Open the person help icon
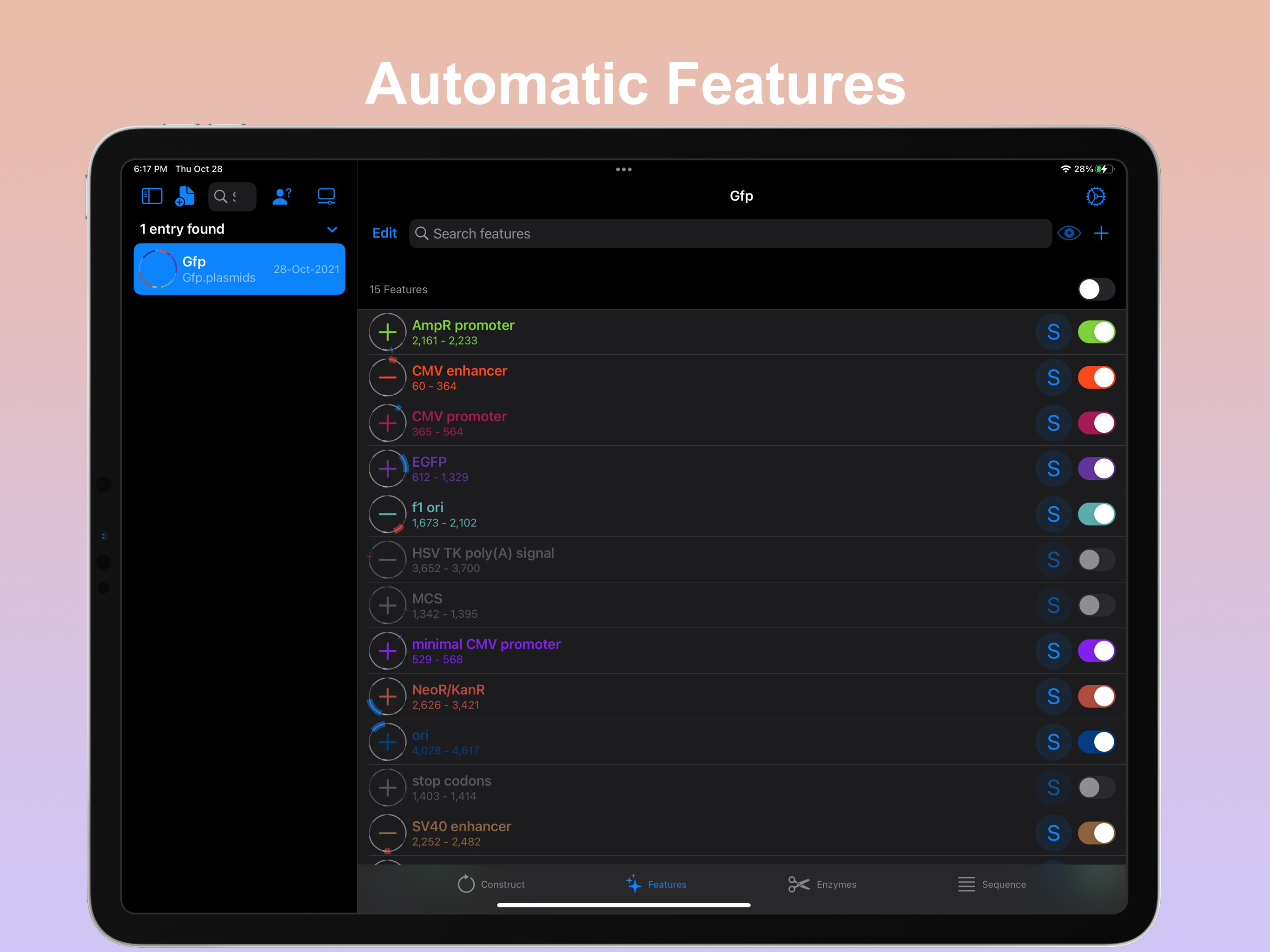Screen dimensions: 1270x952 (281, 196)
